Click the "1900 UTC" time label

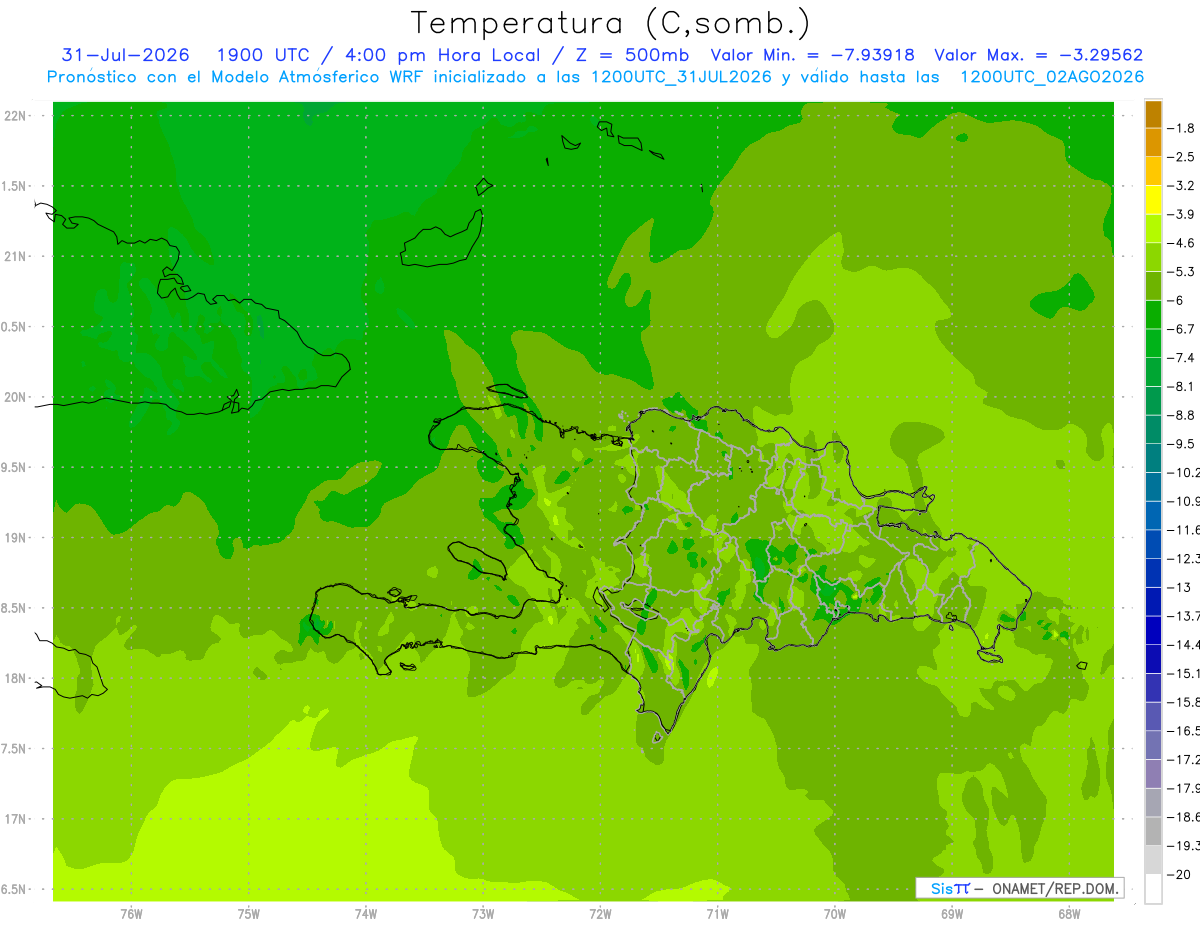264,55
